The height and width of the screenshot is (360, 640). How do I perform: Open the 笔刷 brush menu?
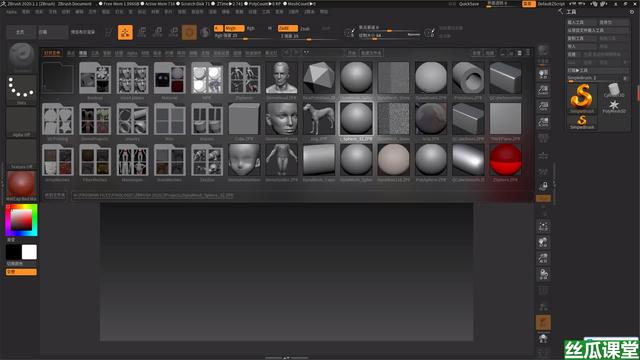coord(26,12)
